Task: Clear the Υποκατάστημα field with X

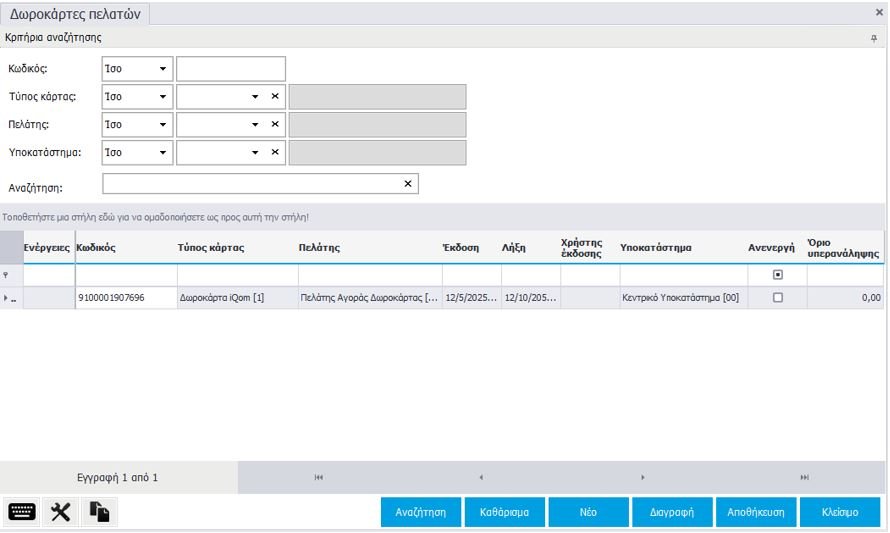Action: [275, 153]
